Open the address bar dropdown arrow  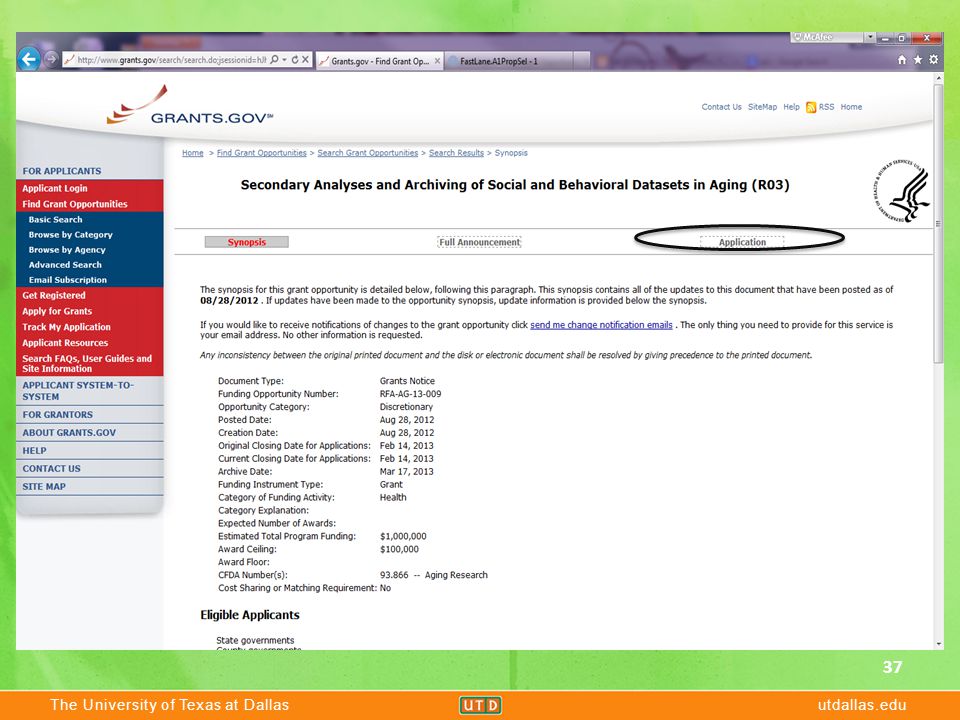285,59
